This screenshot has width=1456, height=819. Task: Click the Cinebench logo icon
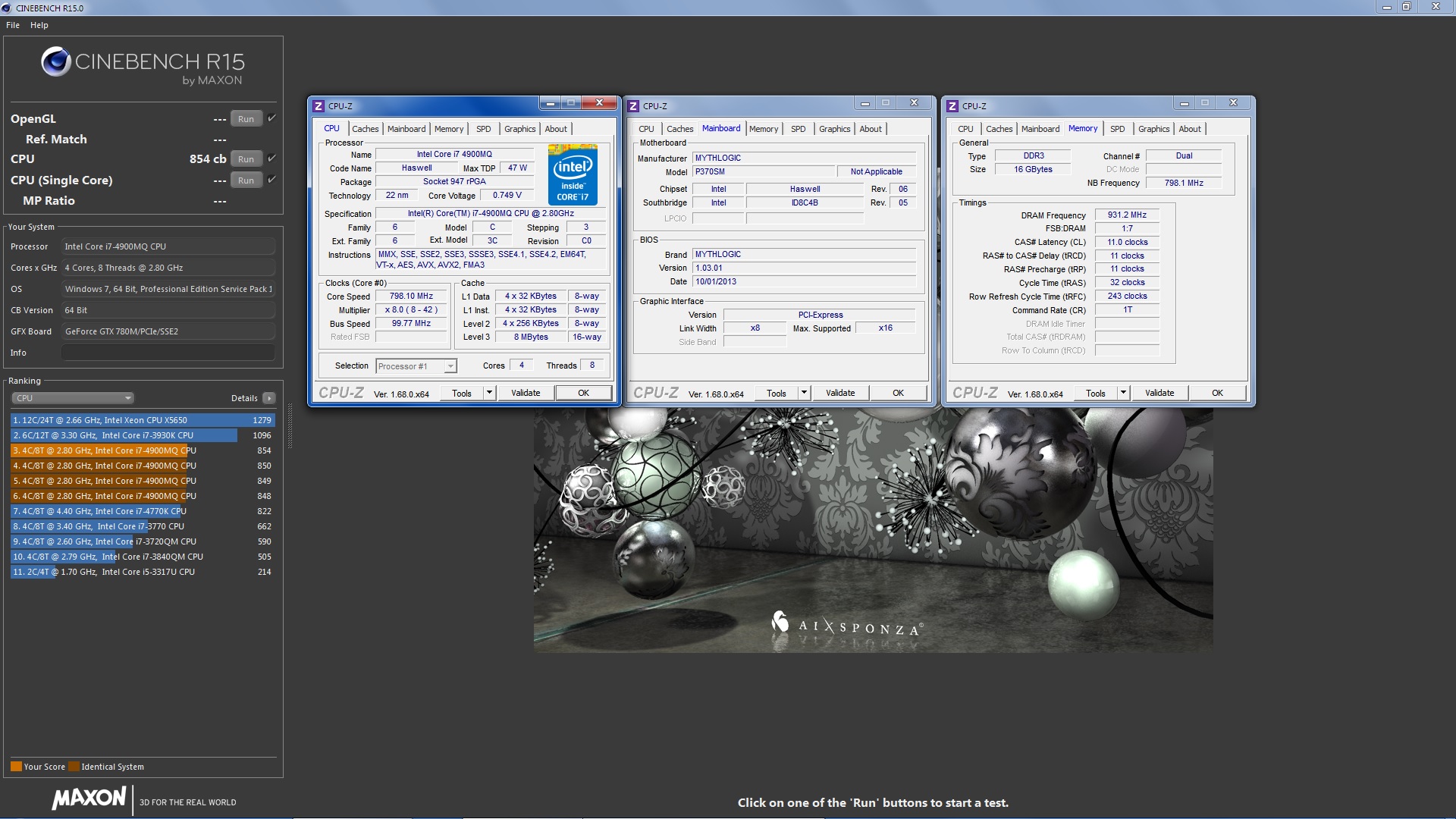coord(55,61)
